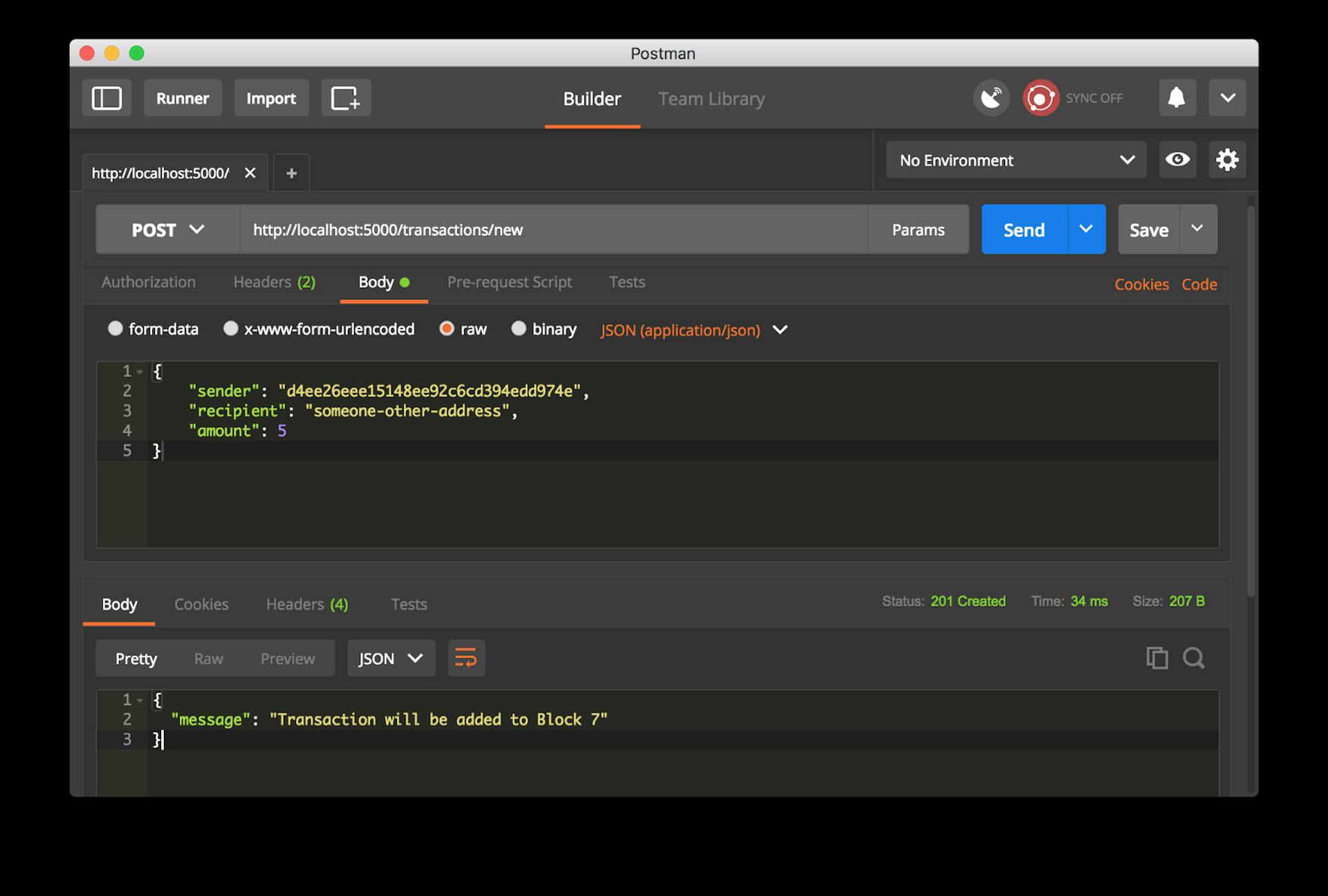Click inside the request URL field
The image size is (1328, 896).
point(553,230)
